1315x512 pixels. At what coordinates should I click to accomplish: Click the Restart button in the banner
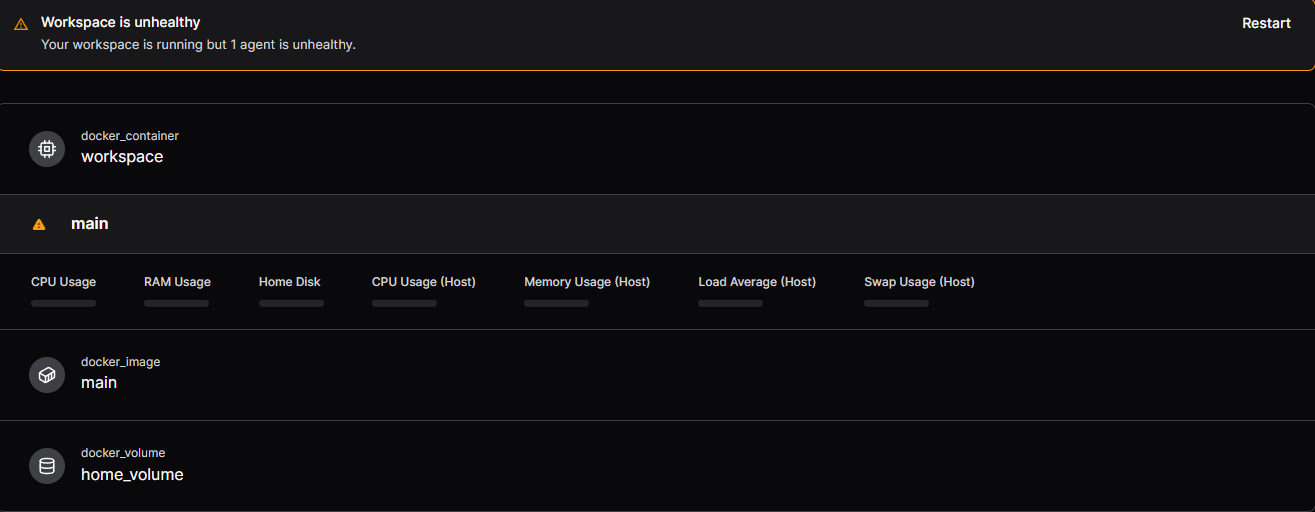pos(1266,23)
